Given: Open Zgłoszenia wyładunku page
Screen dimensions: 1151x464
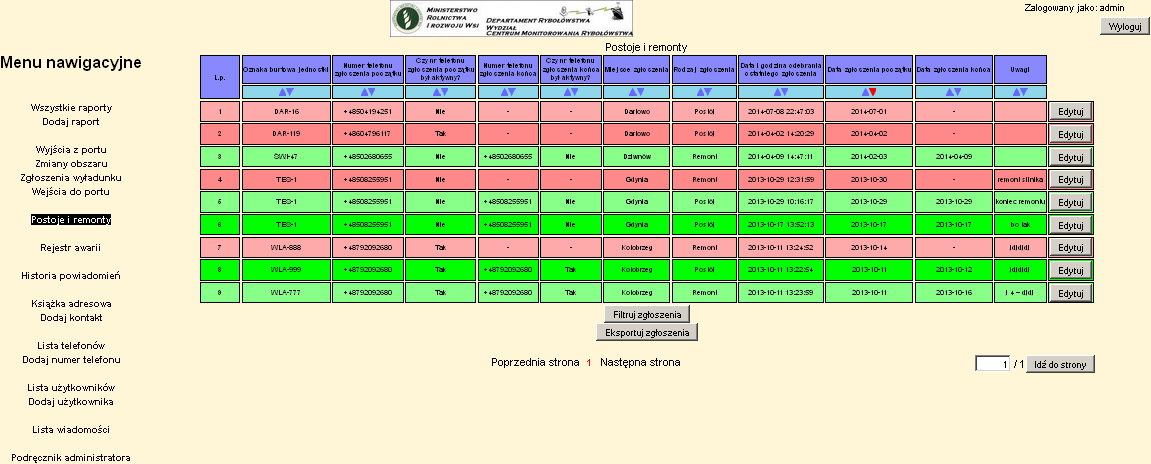Looking at the screenshot, I should point(71,178).
